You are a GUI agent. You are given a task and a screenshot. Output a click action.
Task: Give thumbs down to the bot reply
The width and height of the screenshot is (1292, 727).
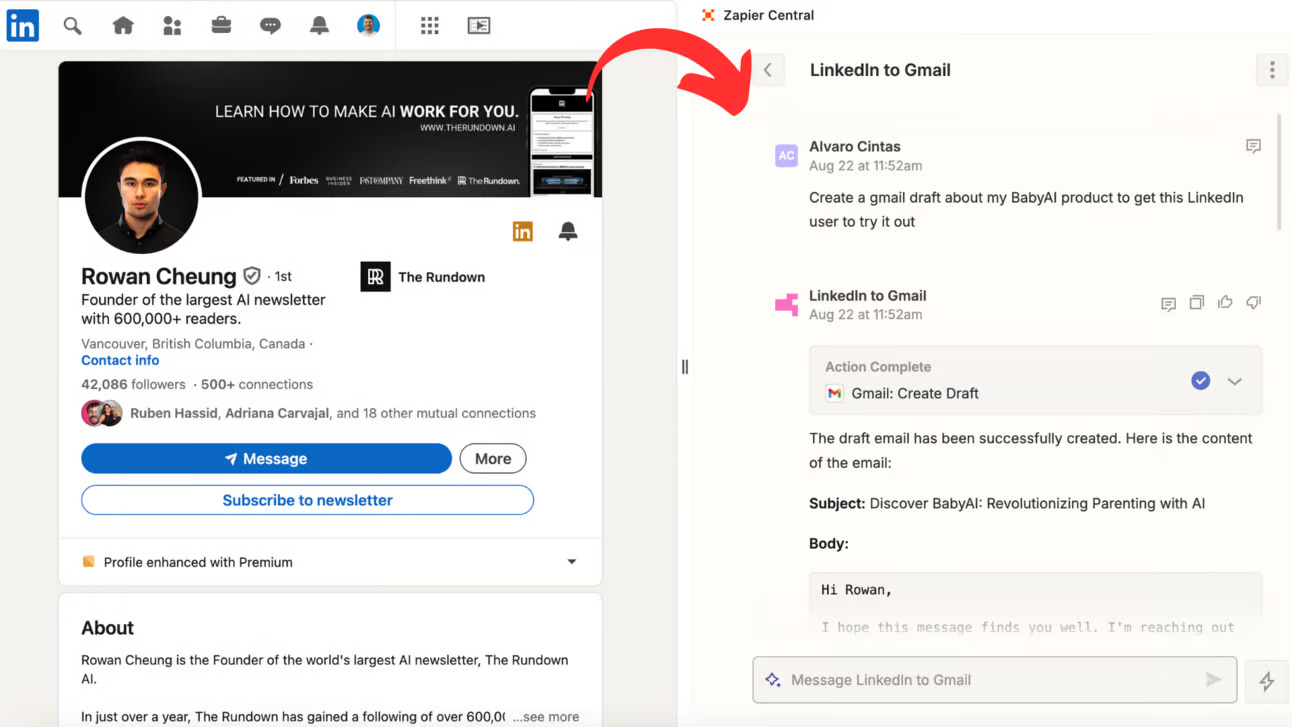(x=1253, y=302)
